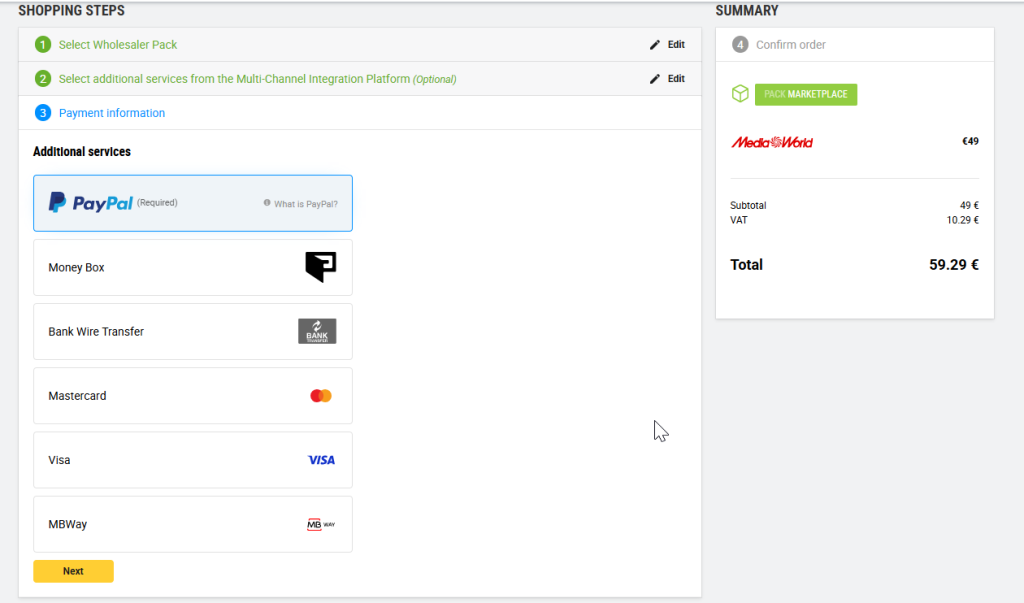Click the Mastercard logo icon
This screenshot has width=1024, height=603.
[x=320, y=396]
